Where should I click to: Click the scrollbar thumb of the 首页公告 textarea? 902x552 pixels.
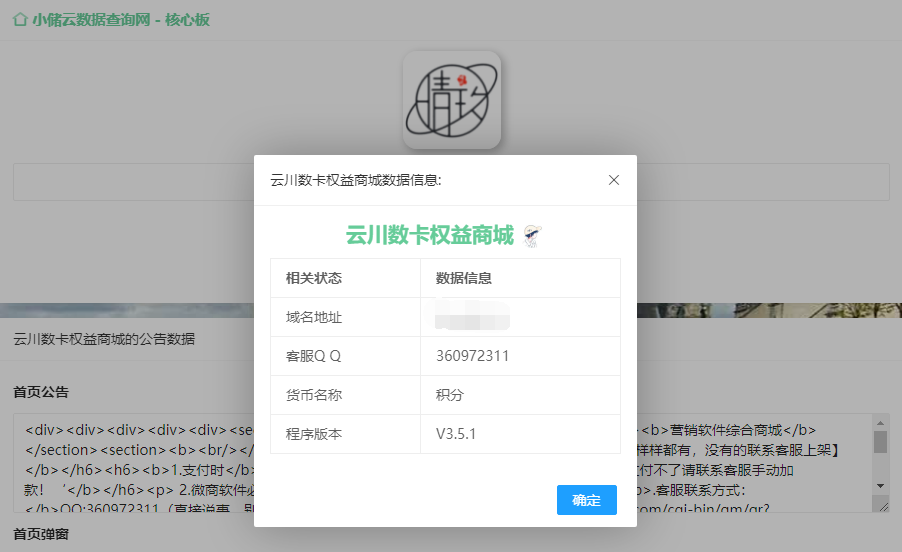tap(880, 442)
